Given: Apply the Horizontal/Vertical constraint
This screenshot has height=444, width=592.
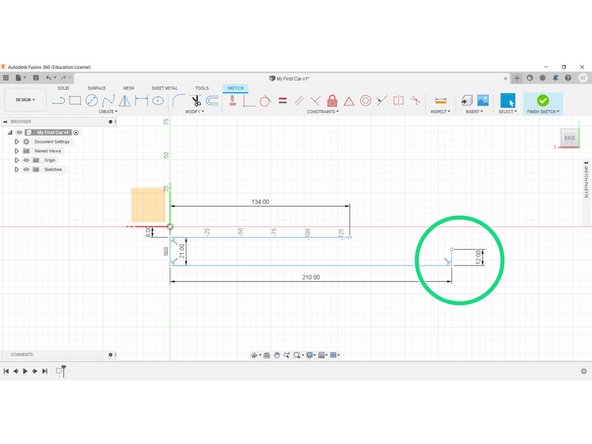Looking at the screenshot, I should (233, 101).
